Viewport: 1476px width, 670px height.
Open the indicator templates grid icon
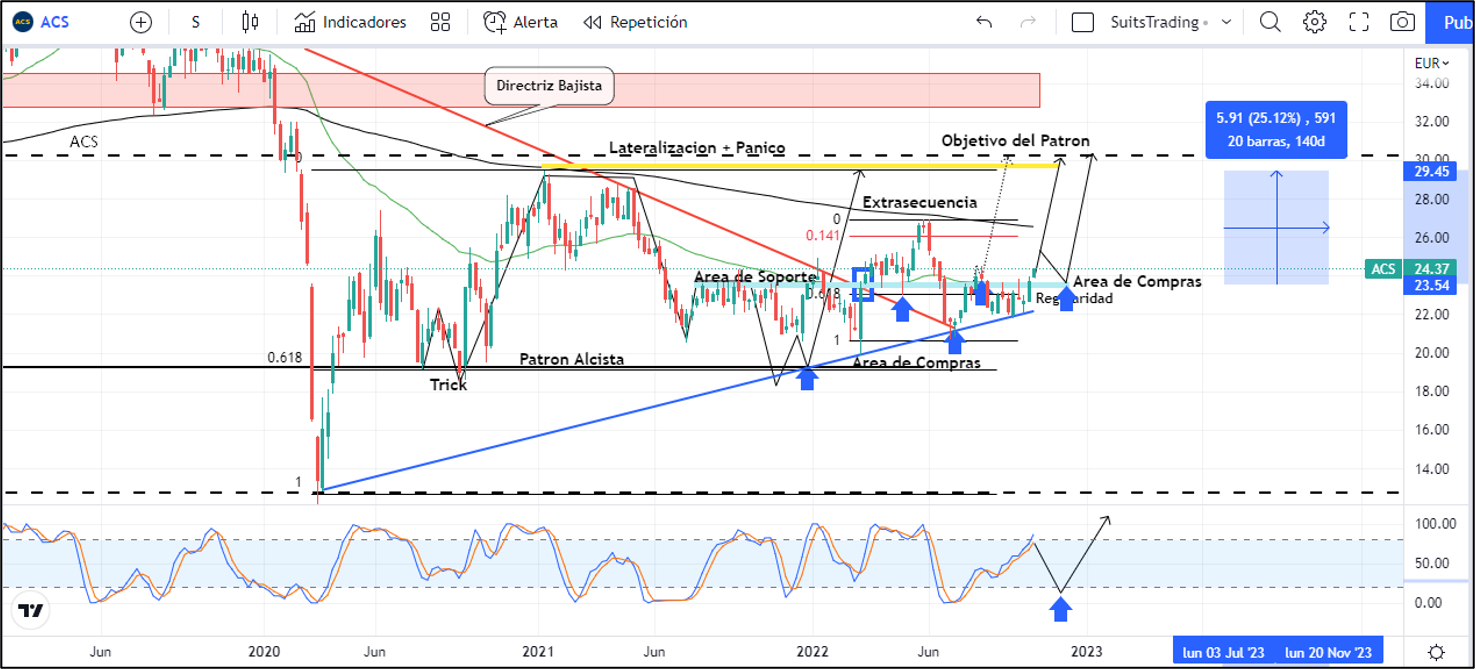point(440,22)
